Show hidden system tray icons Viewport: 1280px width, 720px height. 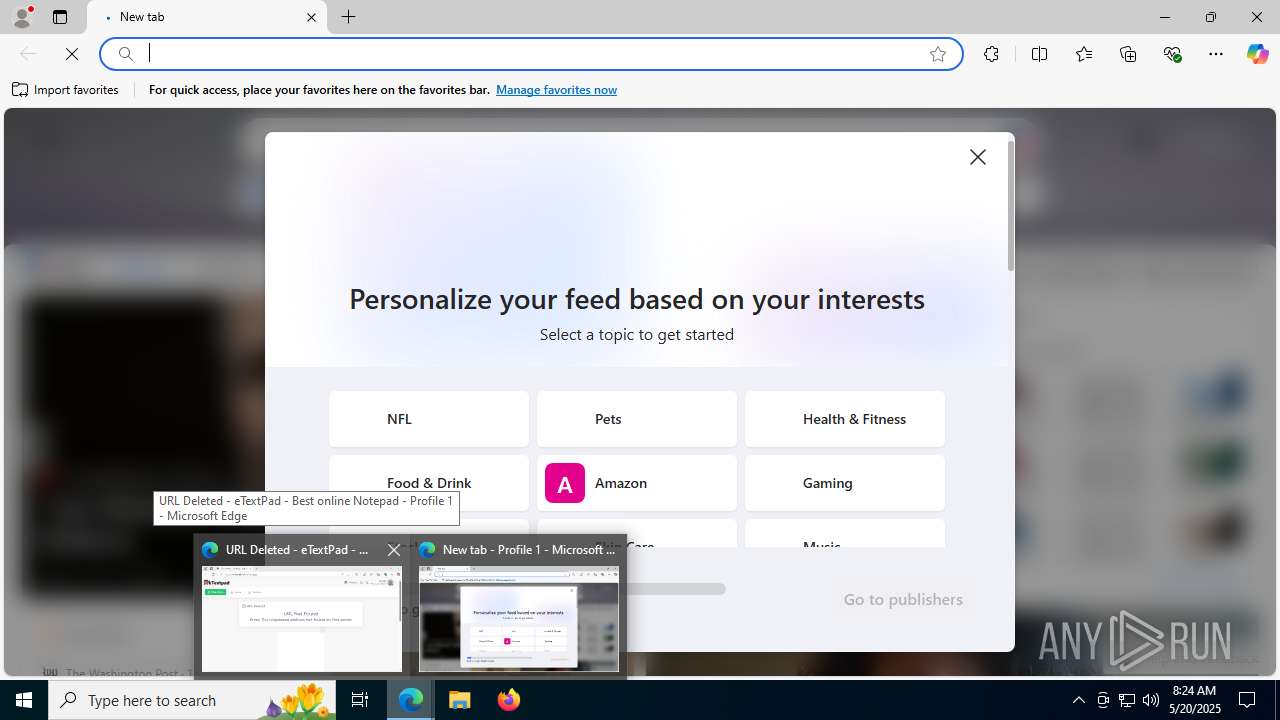point(1078,700)
